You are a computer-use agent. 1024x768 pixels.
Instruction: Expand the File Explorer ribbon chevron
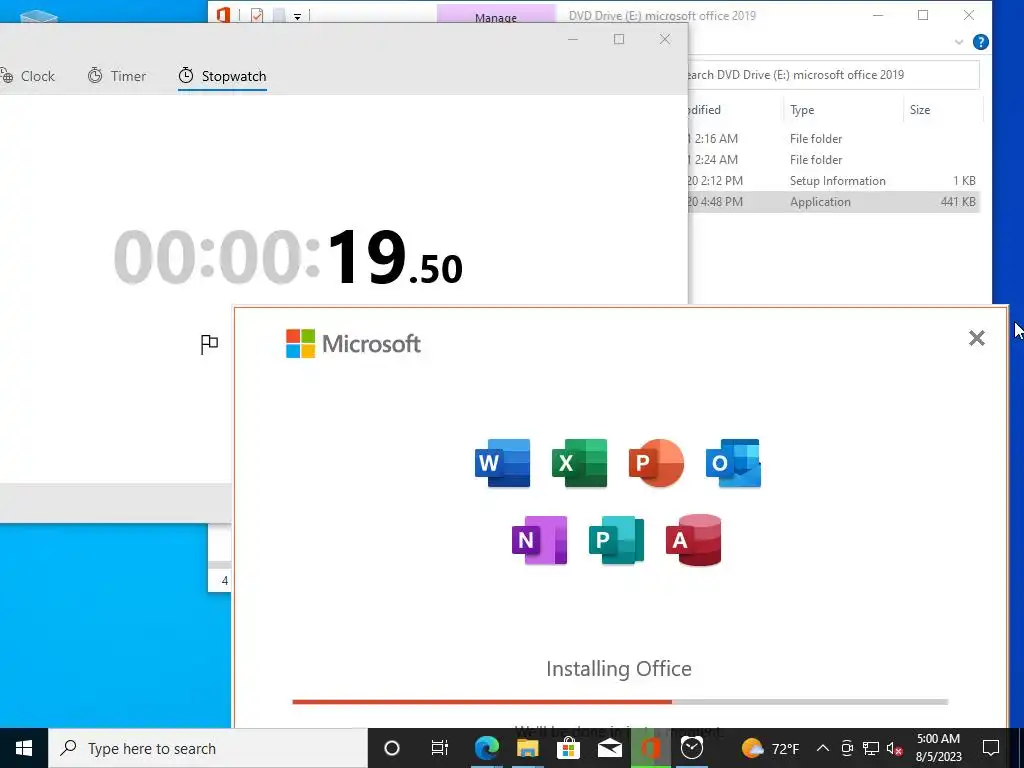tap(959, 42)
